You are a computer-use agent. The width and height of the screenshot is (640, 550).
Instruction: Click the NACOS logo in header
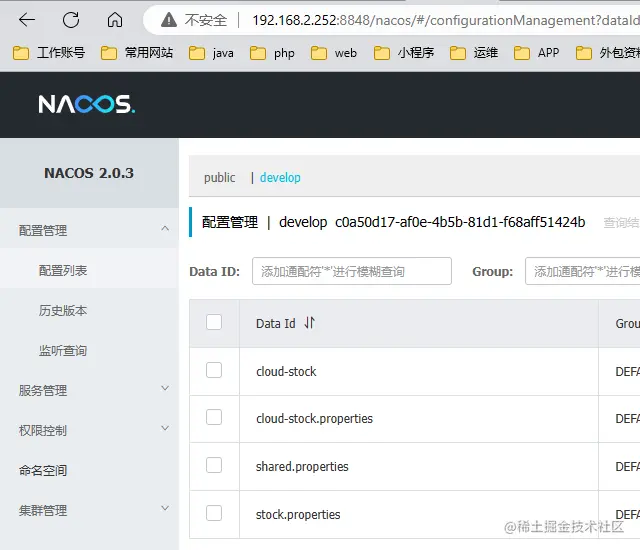click(x=87, y=104)
